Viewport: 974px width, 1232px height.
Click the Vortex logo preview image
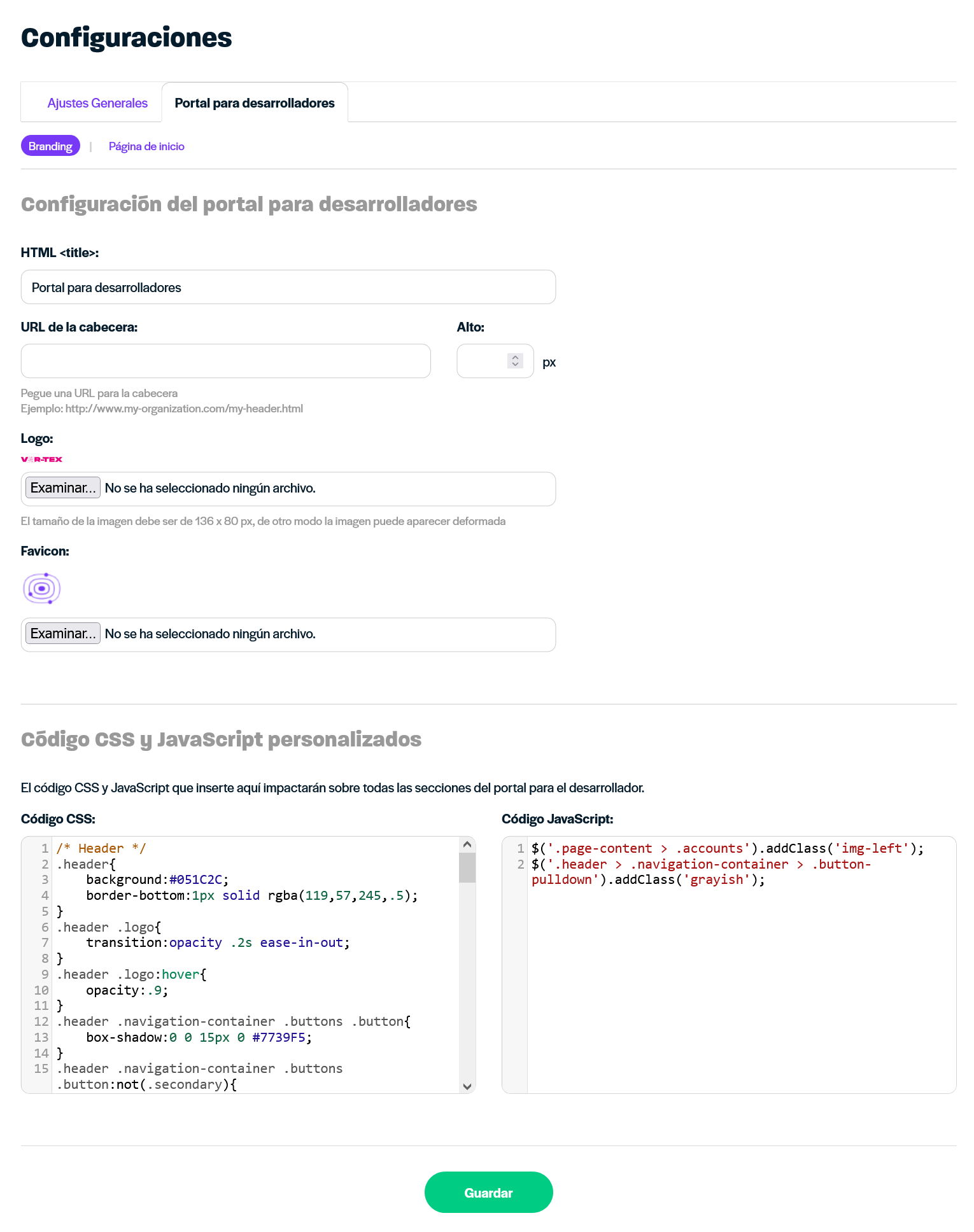41,459
